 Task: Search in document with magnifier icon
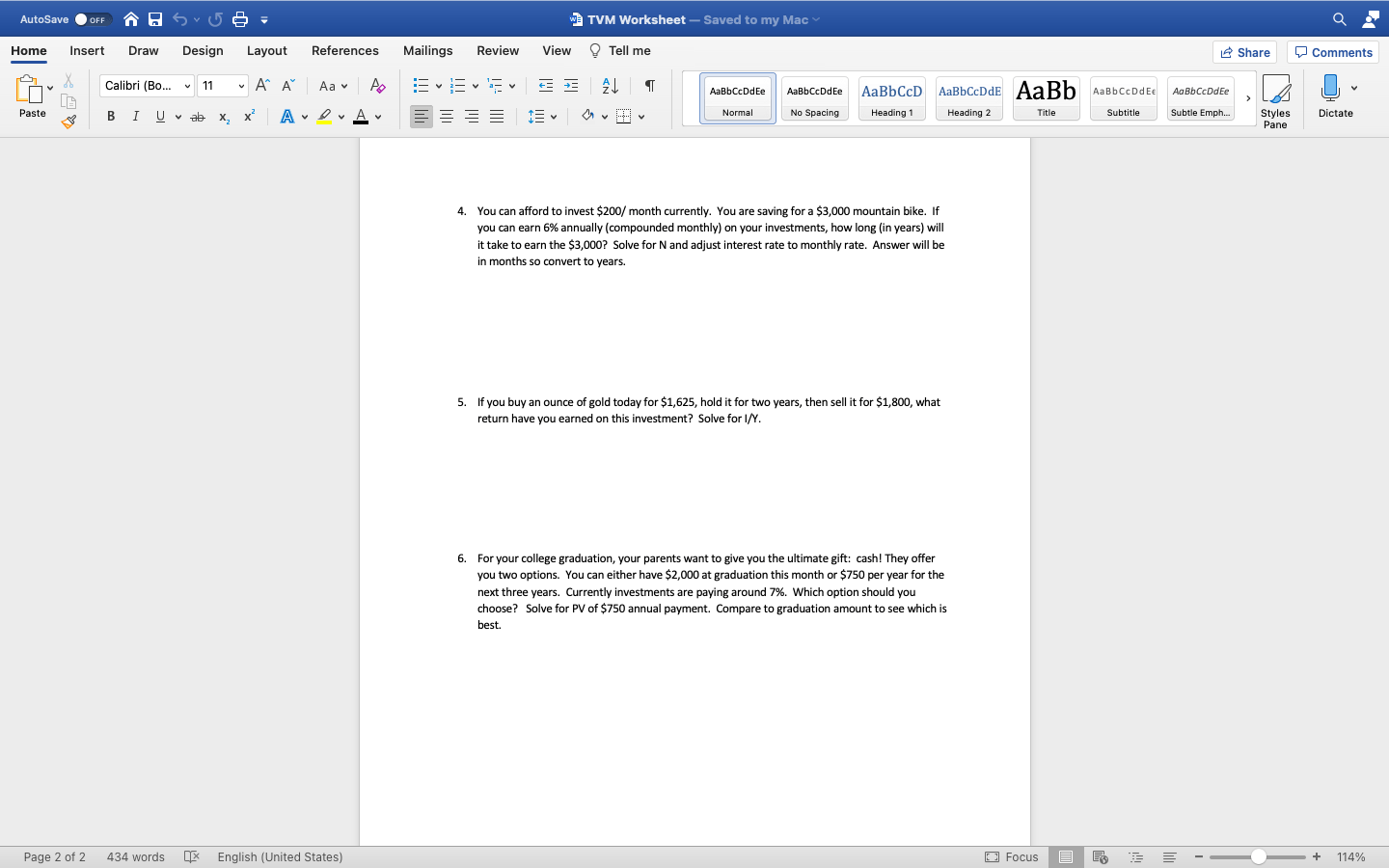click(x=1340, y=19)
